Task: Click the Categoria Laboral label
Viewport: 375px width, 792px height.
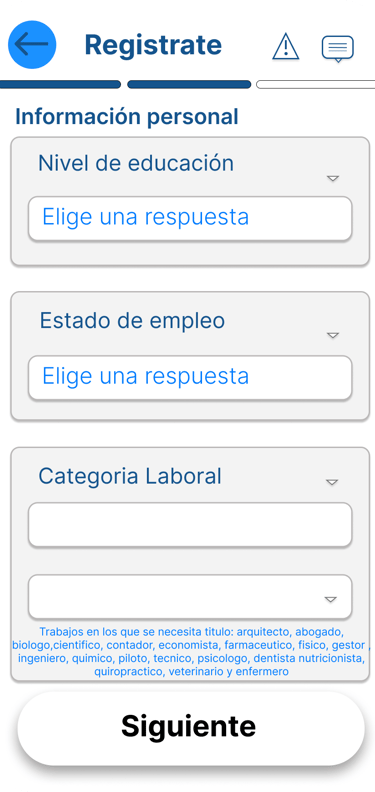Action: 130,476
